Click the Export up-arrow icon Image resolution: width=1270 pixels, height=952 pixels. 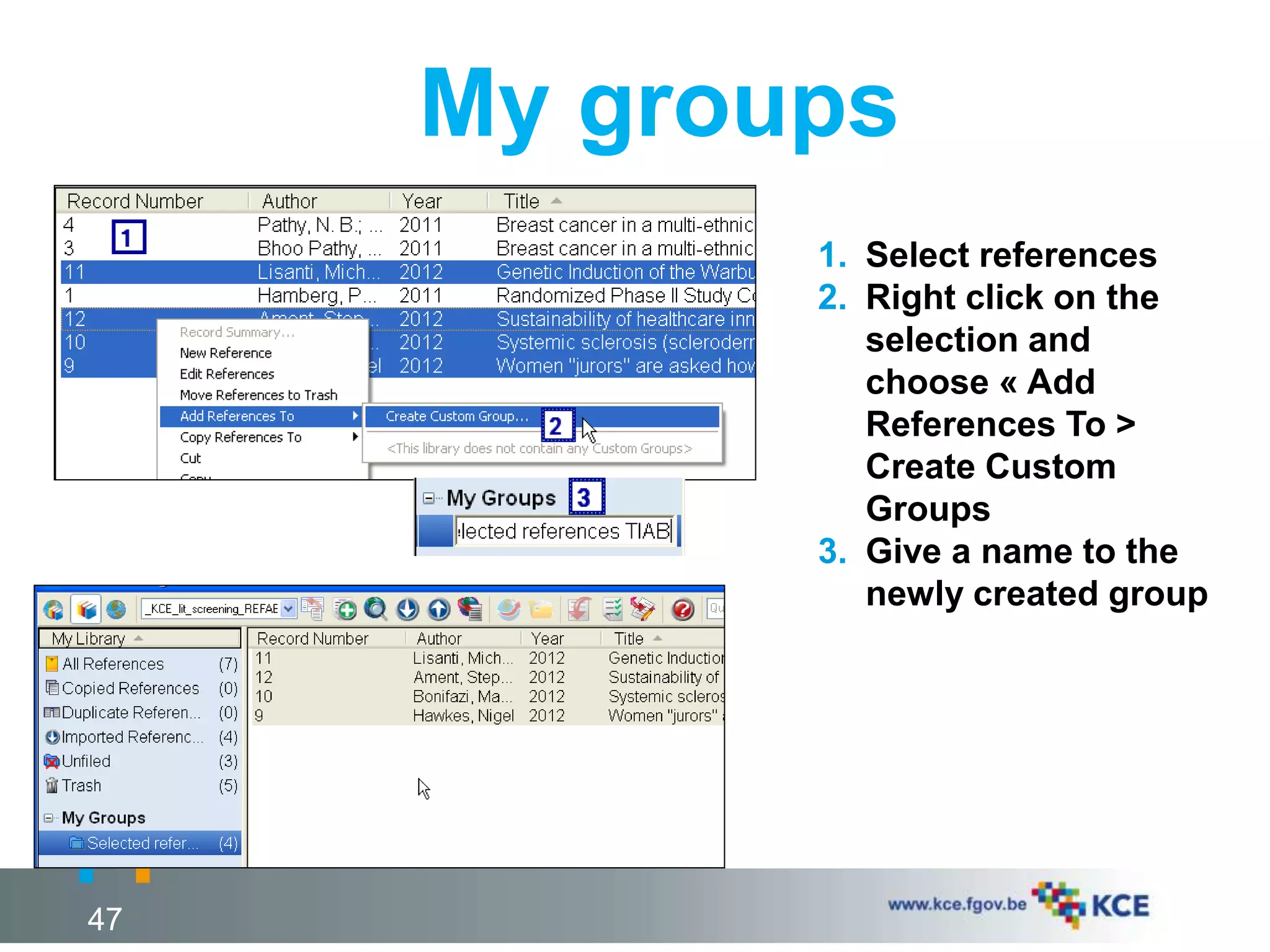(439, 609)
